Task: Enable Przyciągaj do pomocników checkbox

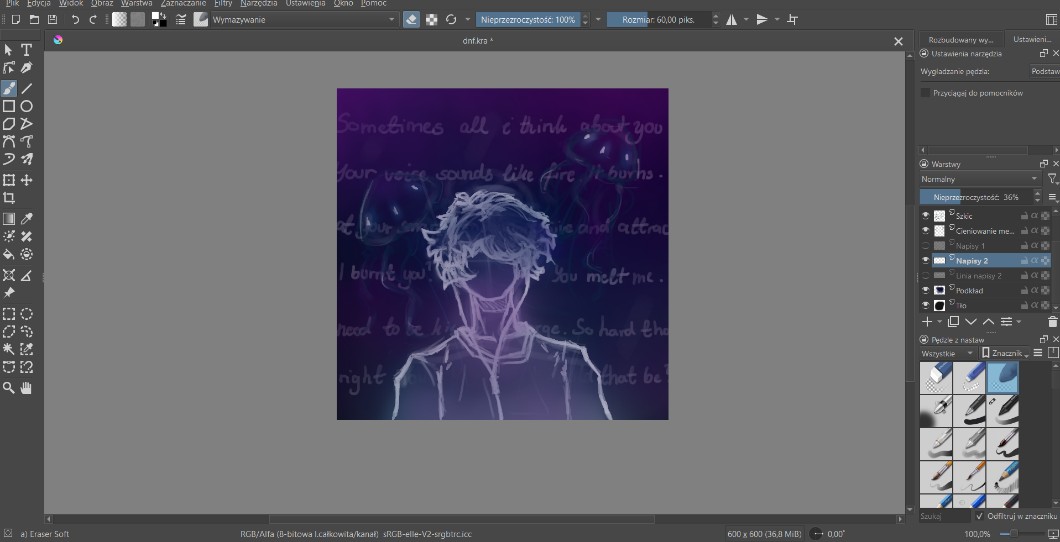Action: (925, 93)
